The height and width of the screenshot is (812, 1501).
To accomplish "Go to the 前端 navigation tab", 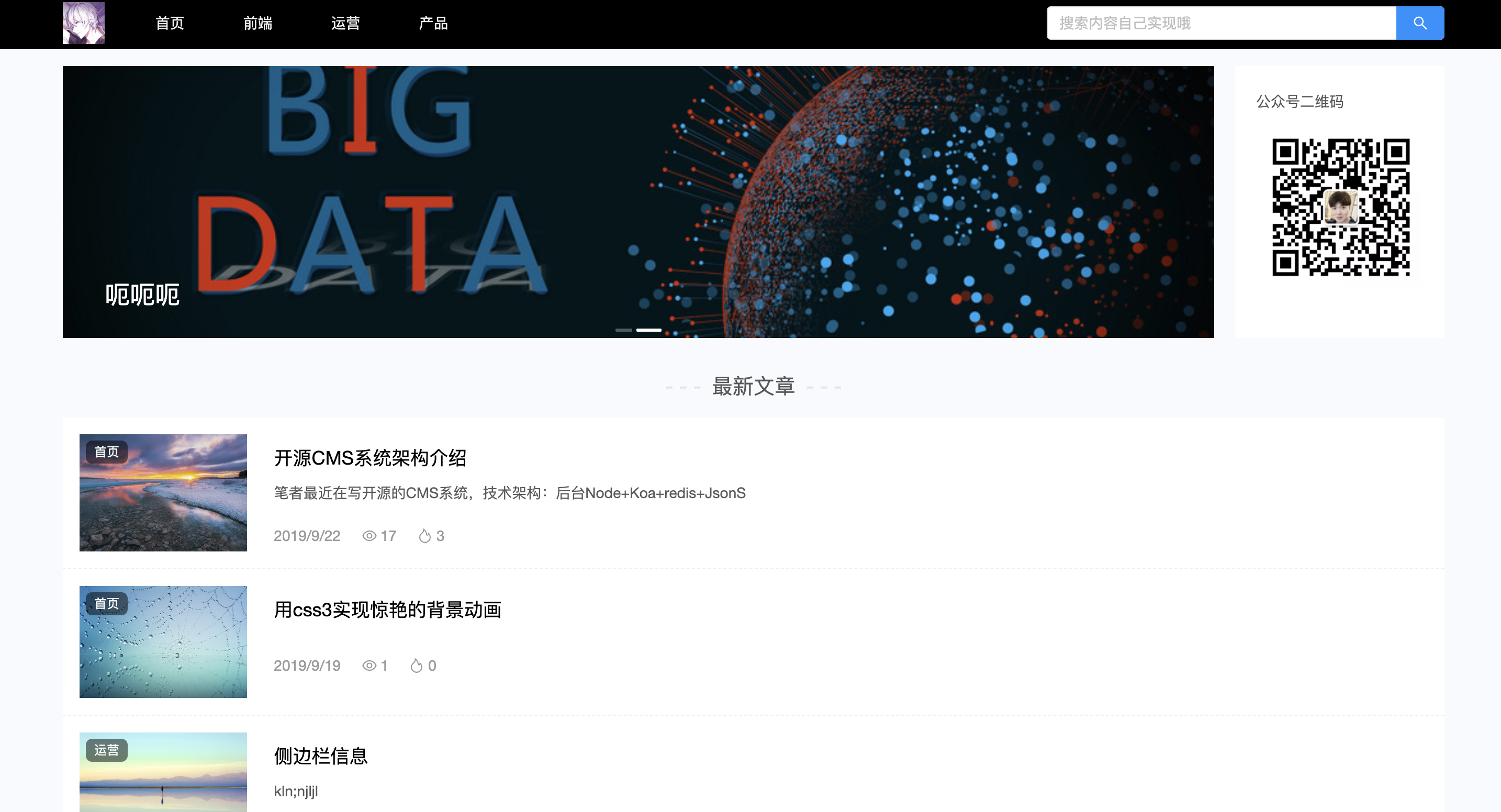I will click(257, 24).
